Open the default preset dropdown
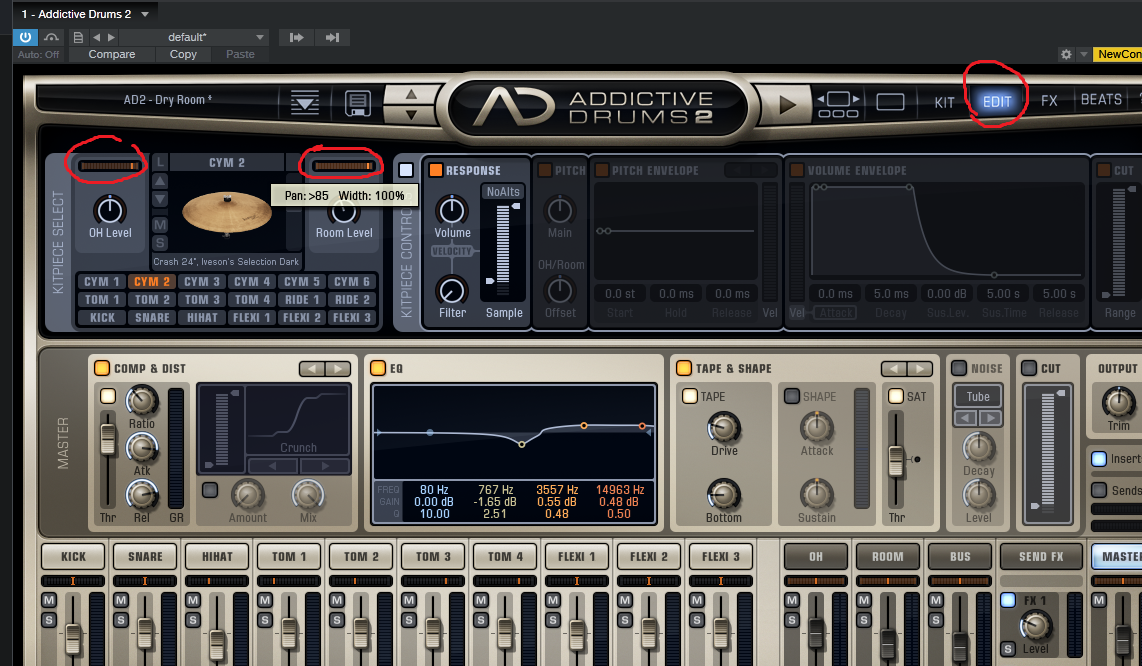This screenshot has height=666, width=1142. pos(195,37)
